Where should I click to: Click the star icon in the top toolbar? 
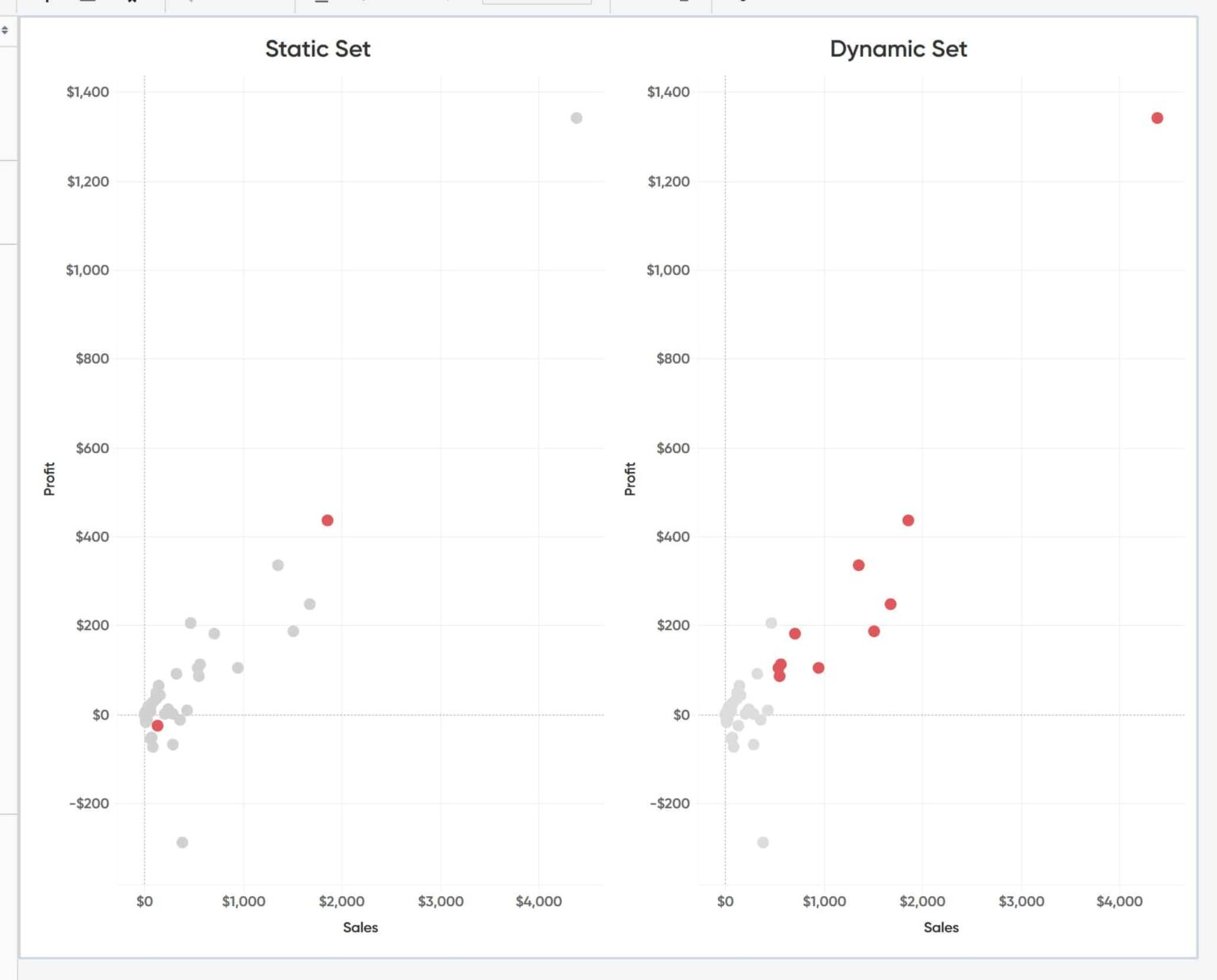132,4
